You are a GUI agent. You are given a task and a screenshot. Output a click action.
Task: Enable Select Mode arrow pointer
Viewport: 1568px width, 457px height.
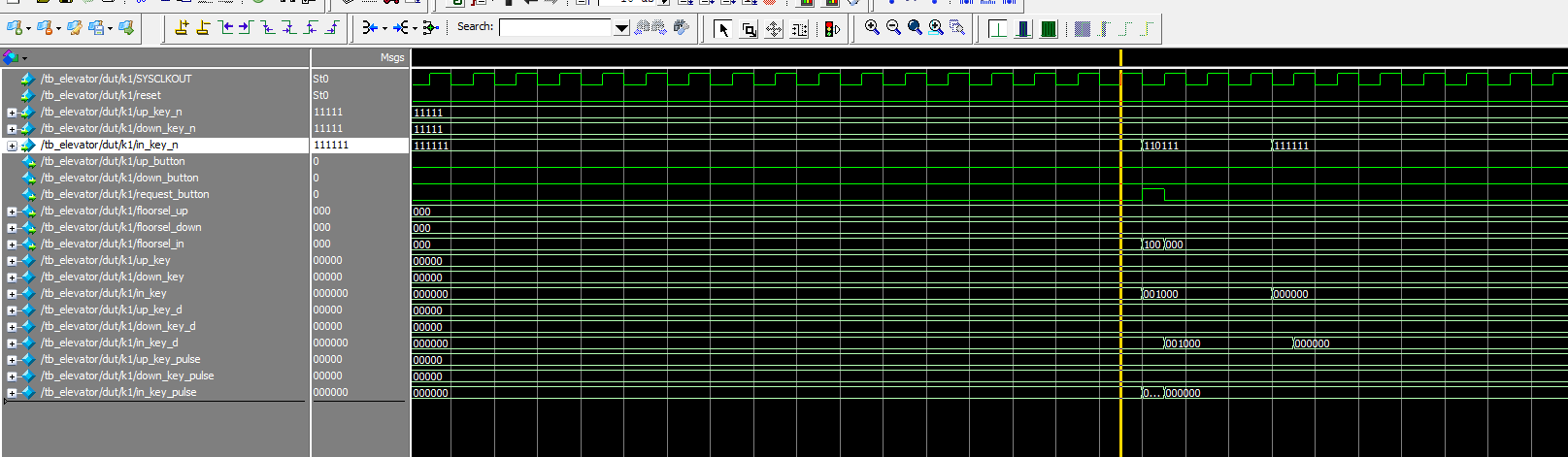[722, 29]
